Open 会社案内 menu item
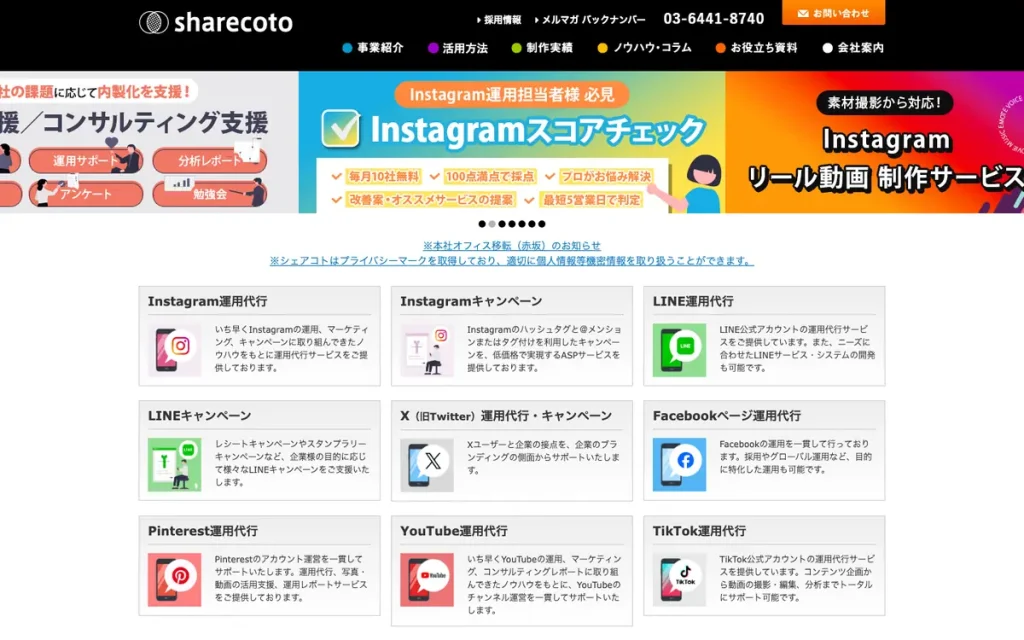 point(853,48)
